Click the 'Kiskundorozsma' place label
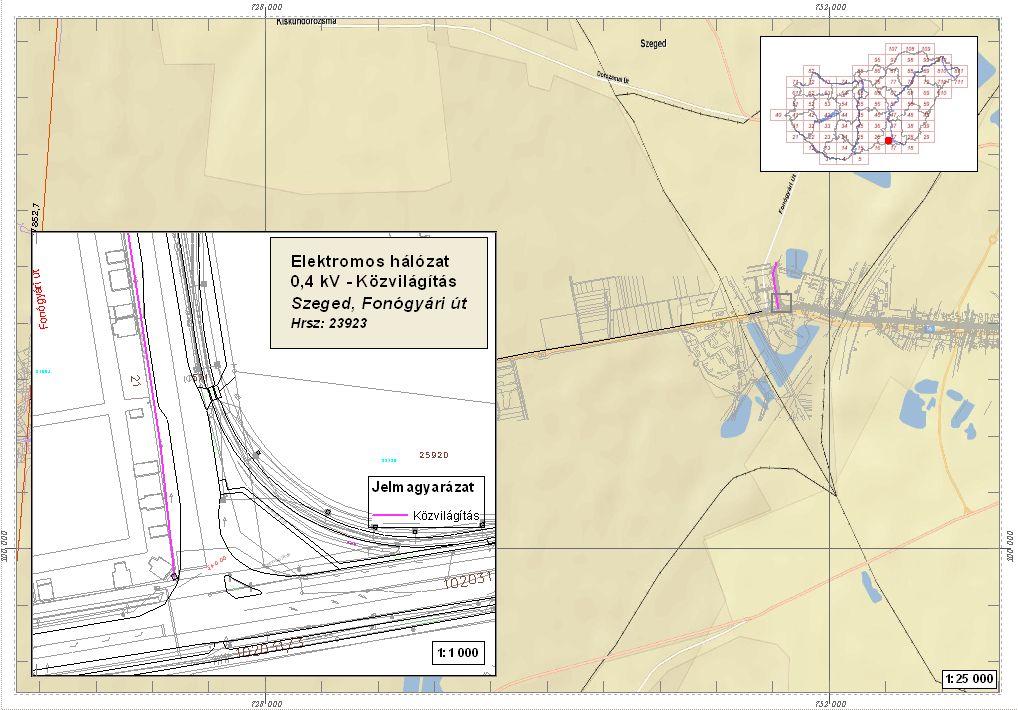Viewport: 1018px width, 710px height. pyautogui.click(x=306, y=21)
